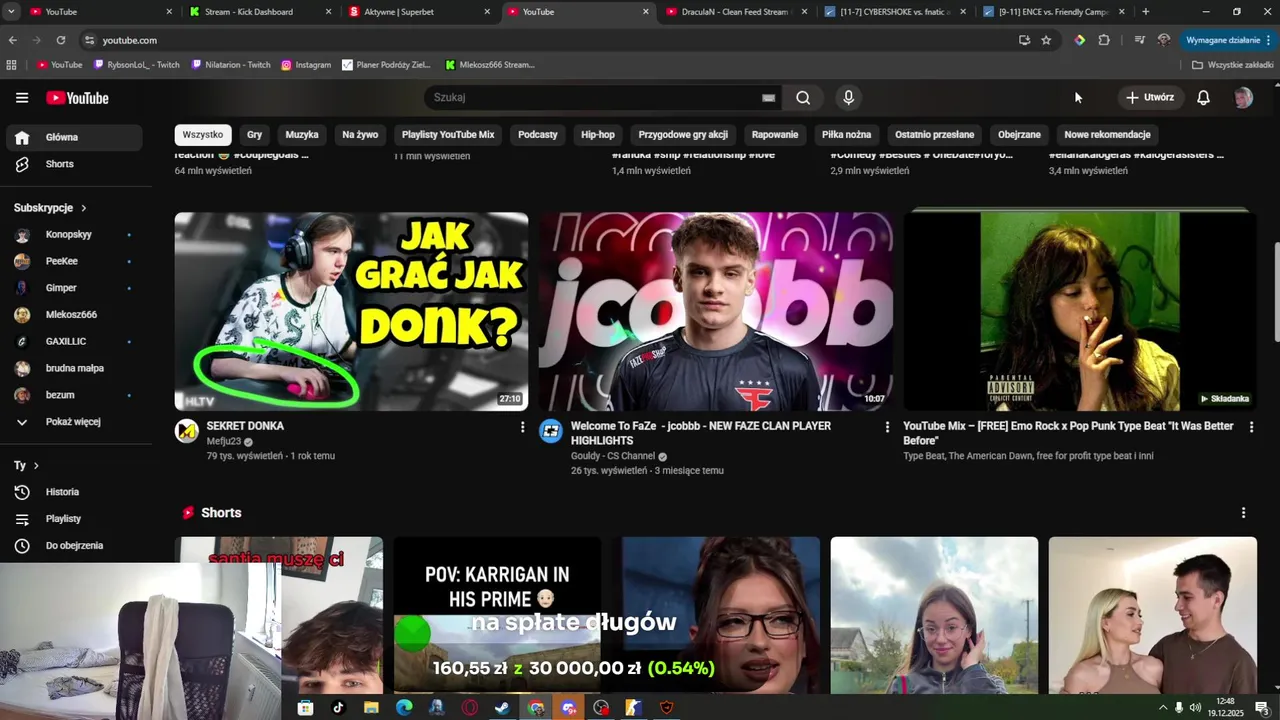Select the Gry filter chip
The width and height of the screenshot is (1280, 720).
pos(255,135)
